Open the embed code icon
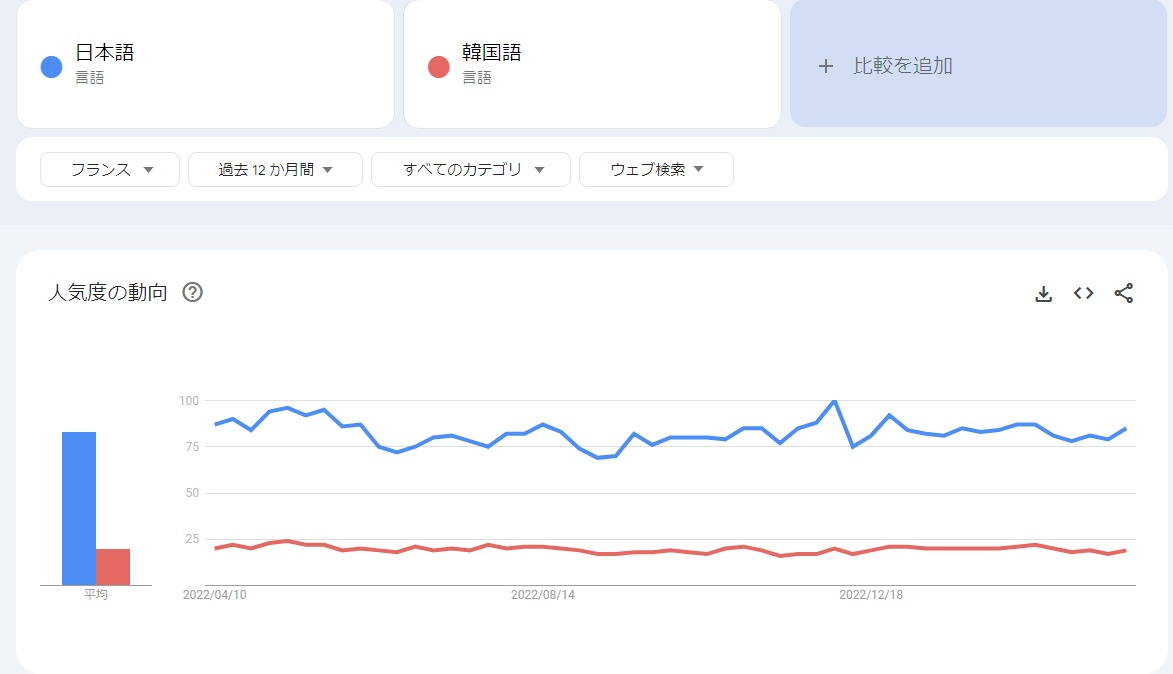The height and width of the screenshot is (674, 1173). 1083,293
